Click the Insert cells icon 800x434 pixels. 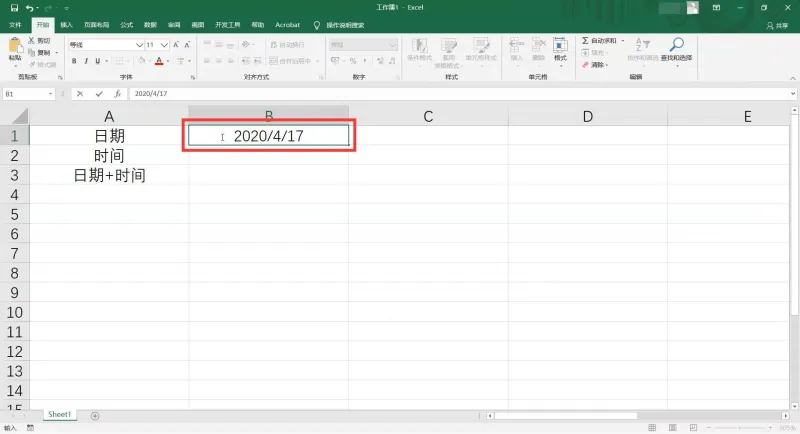(516, 45)
